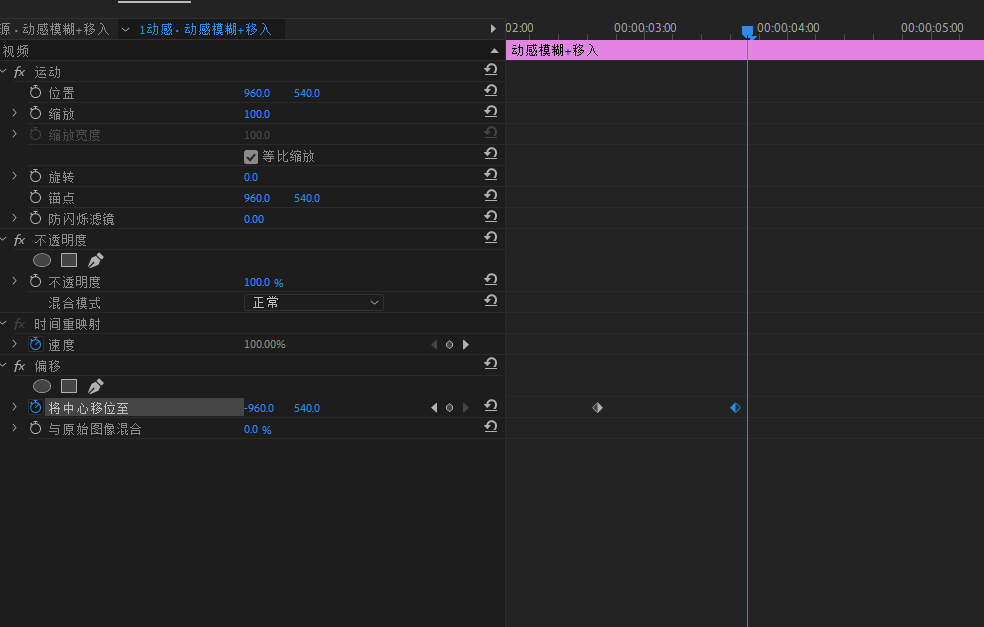Image resolution: width=984 pixels, height=627 pixels.
Task: Create ellipse mask under 偏移
Action: 42,386
